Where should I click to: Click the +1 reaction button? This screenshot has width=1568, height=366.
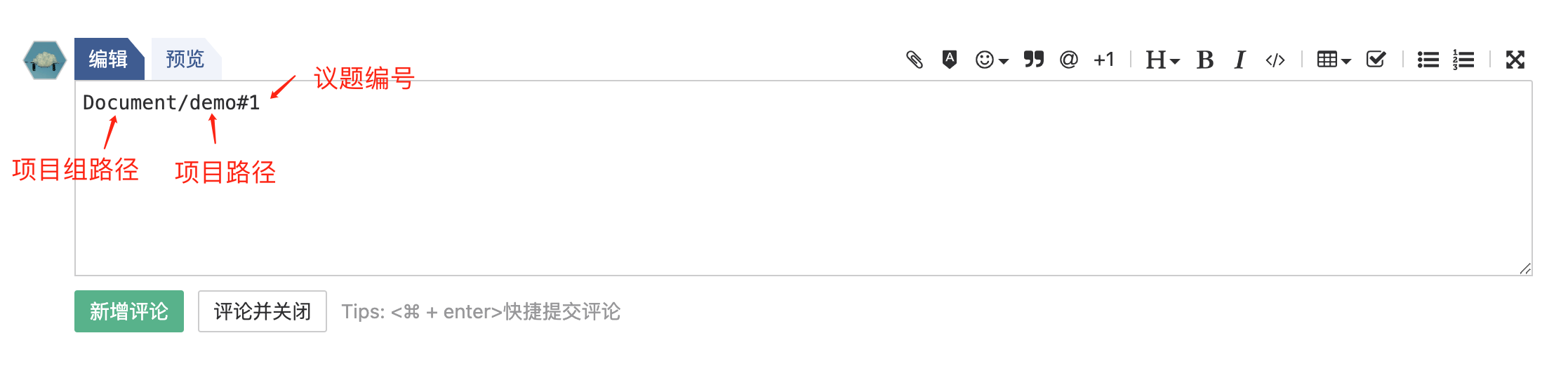[x=1104, y=60]
